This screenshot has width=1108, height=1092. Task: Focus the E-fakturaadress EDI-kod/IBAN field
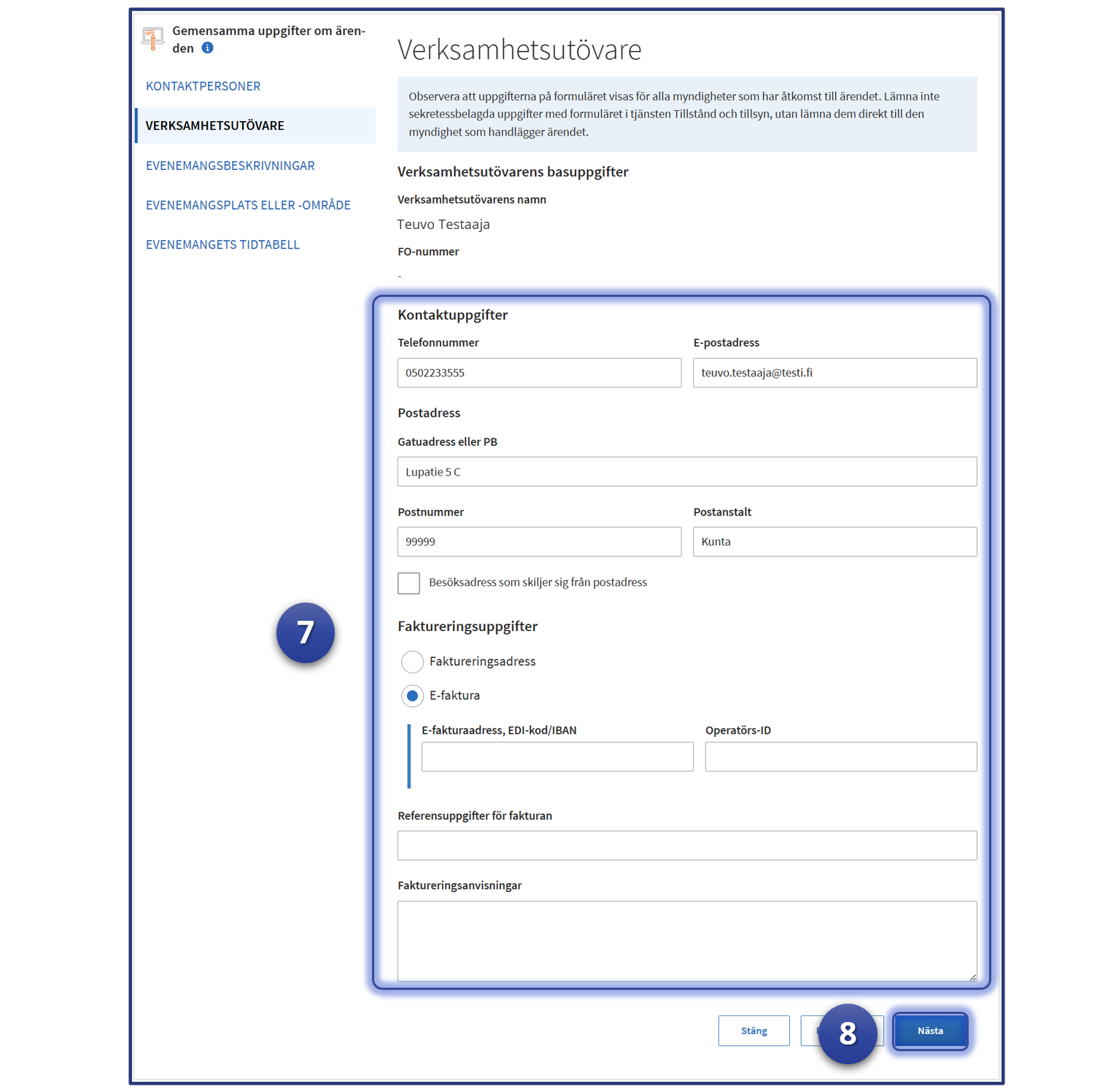coord(557,757)
